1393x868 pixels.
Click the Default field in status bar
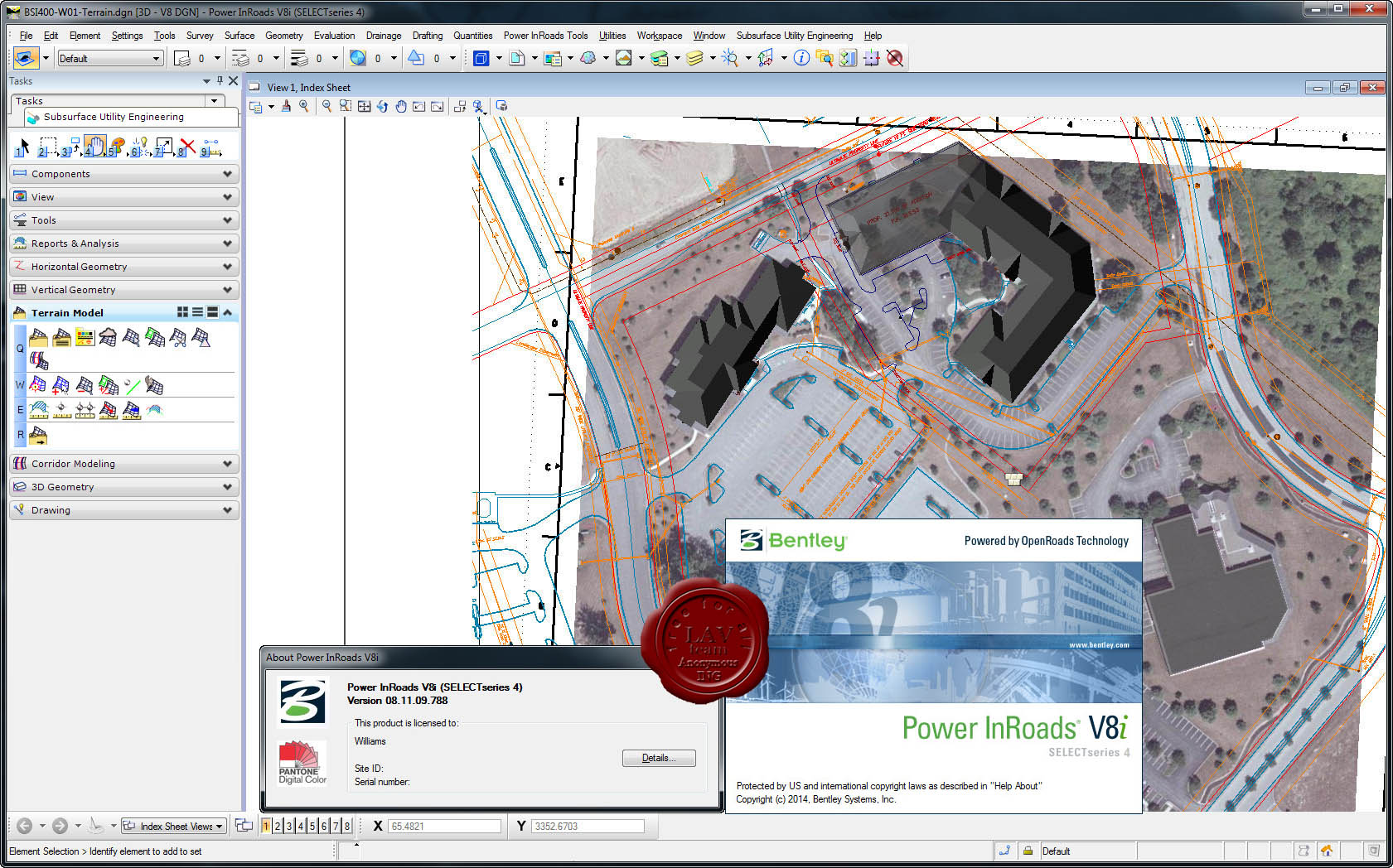click(1086, 851)
